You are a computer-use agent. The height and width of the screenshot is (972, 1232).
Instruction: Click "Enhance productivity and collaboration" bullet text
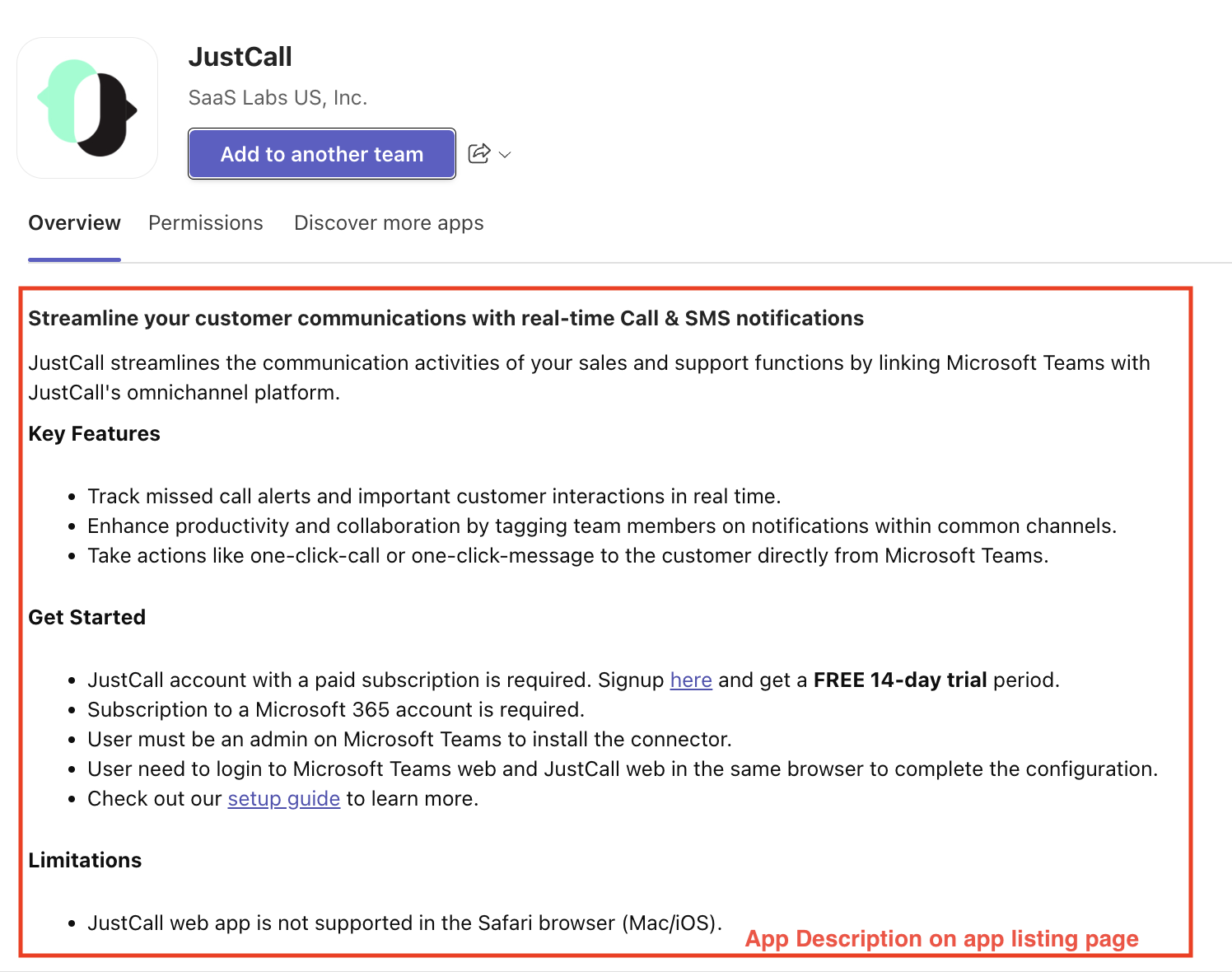(602, 526)
